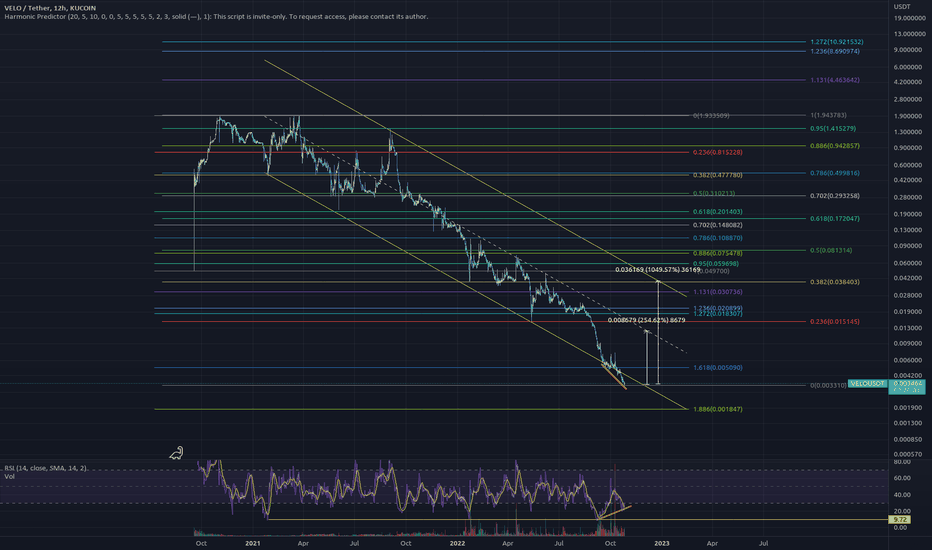Select Fib label 1.131(0.030736)
This screenshot has width=932, height=550.
(x=717, y=292)
